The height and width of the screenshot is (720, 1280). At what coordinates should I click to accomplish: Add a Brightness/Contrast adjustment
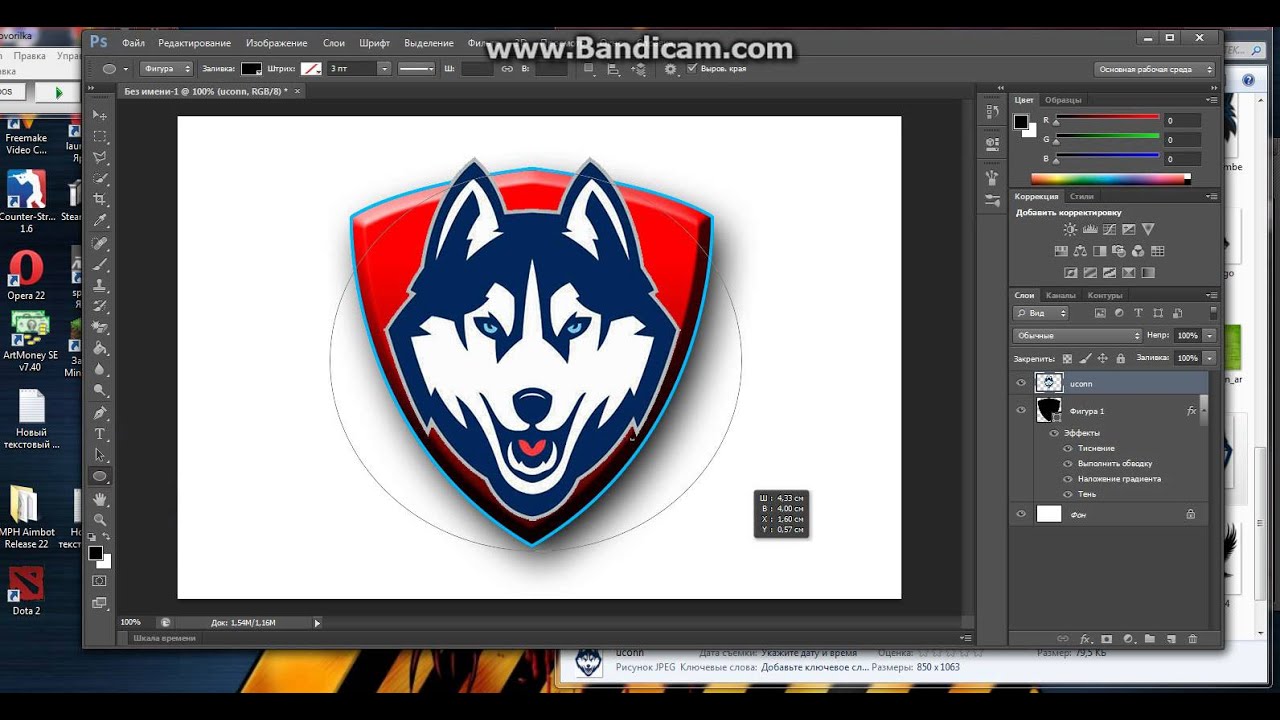1070,230
